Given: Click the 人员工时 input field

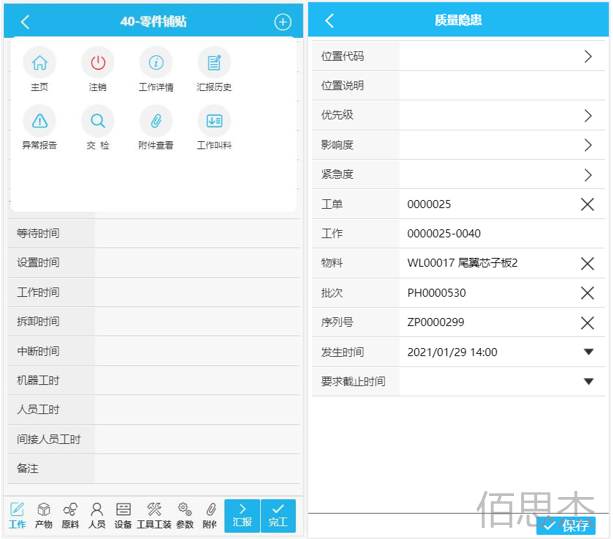Looking at the screenshot, I should 197,410.
